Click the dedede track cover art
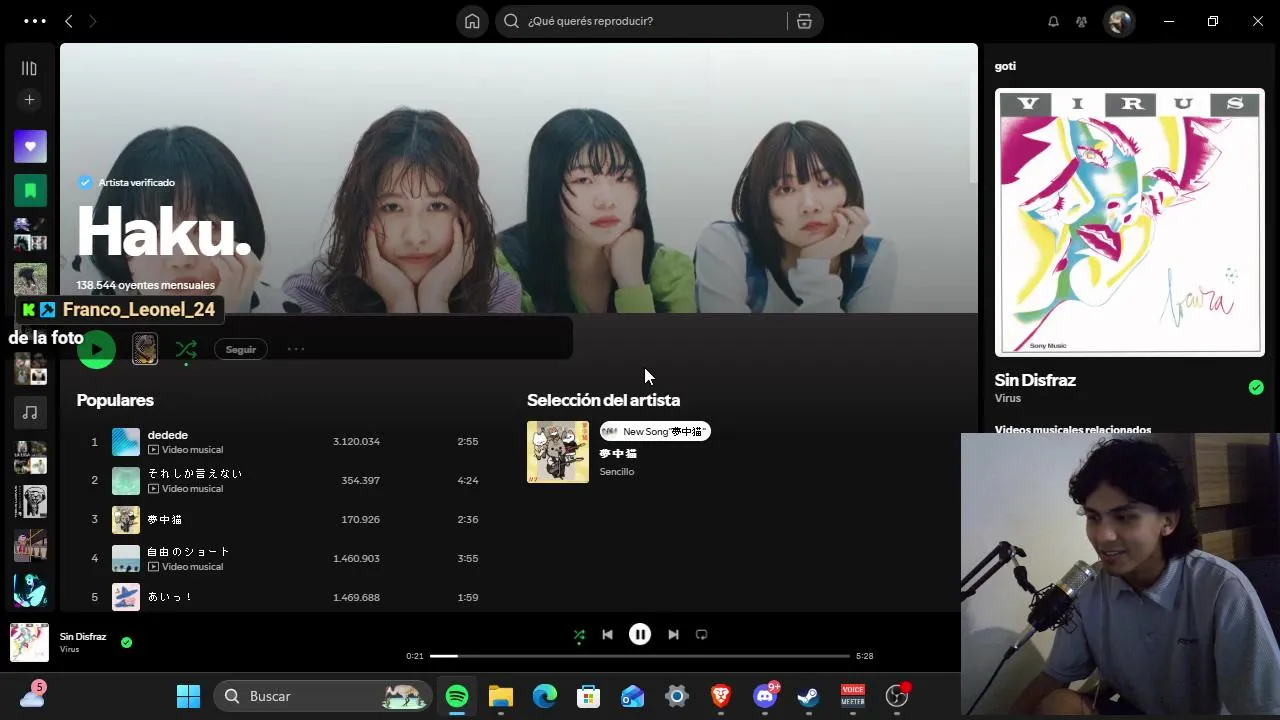The height and width of the screenshot is (720, 1280). click(x=126, y=442)
